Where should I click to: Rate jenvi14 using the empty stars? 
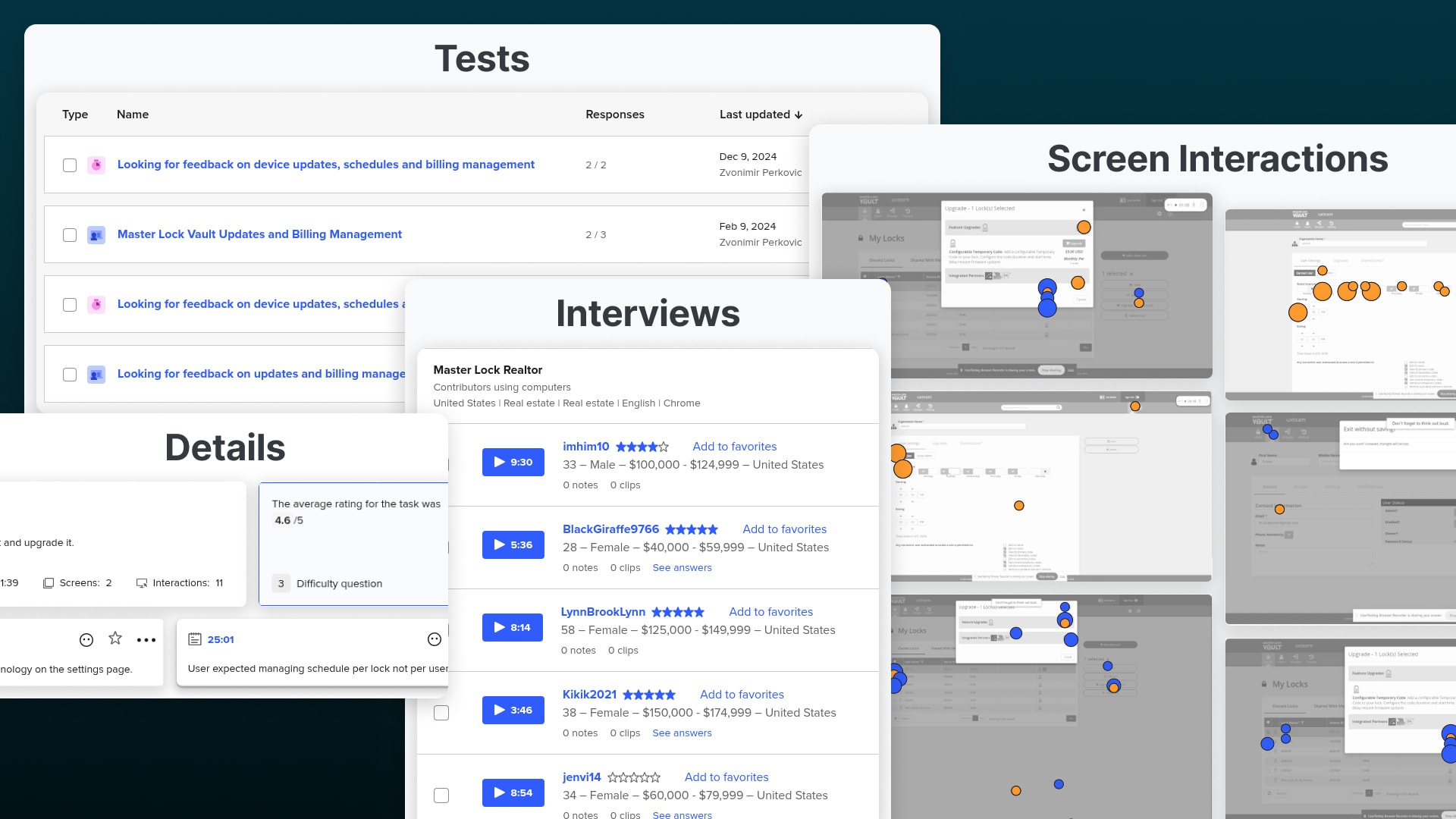click(634, 778)
